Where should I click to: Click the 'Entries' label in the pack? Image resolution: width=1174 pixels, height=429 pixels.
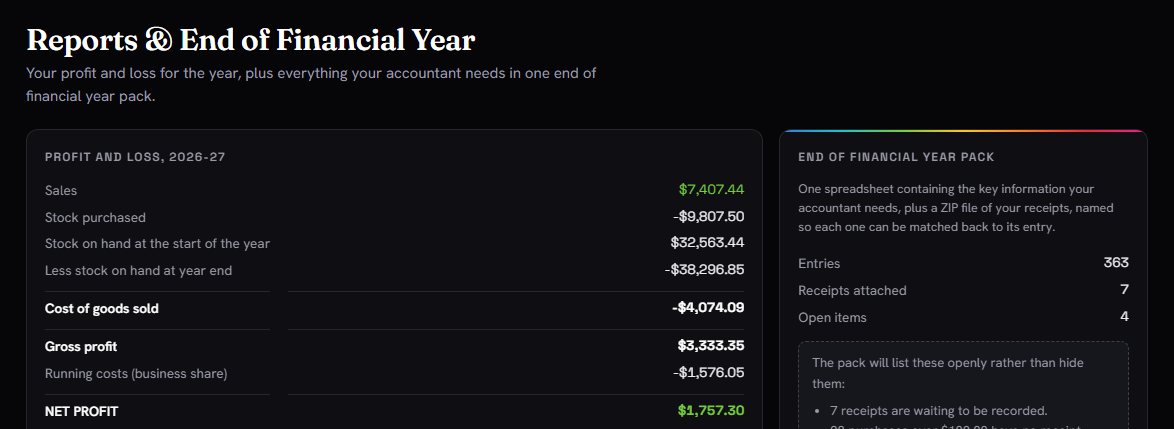pos(819,264)
